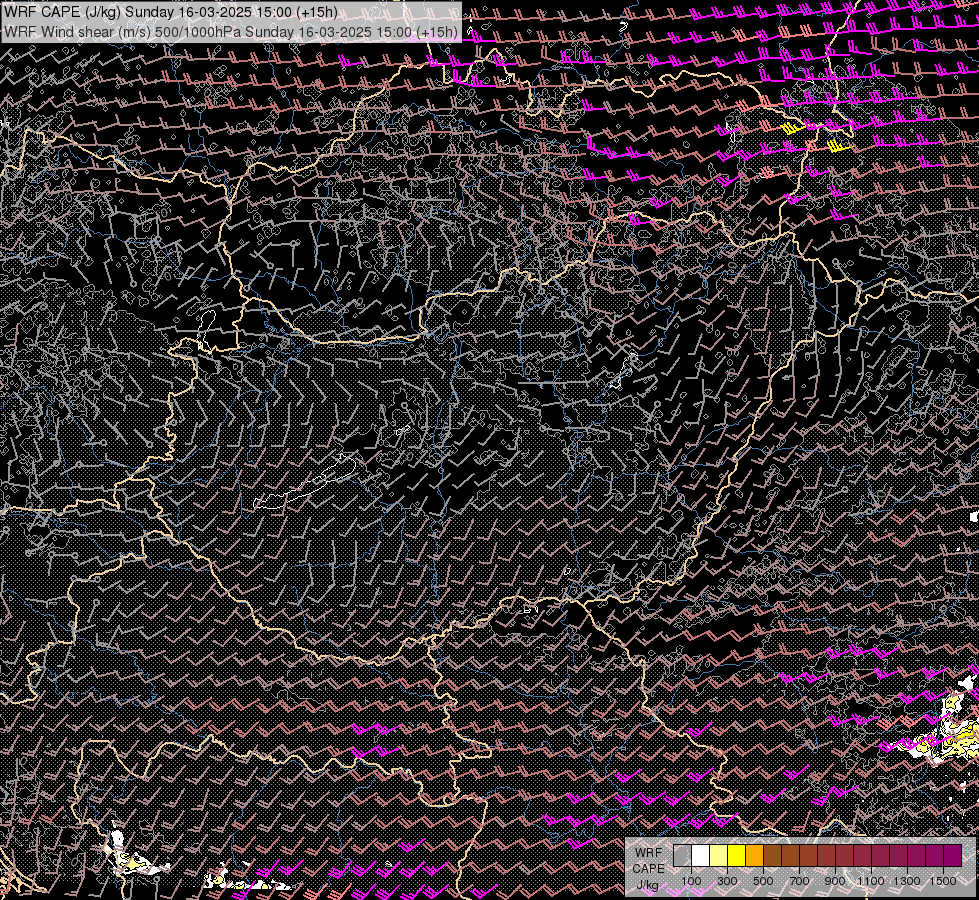Select the rightmost purple legend swatch
979x900 pixels.
click(953, 855)
